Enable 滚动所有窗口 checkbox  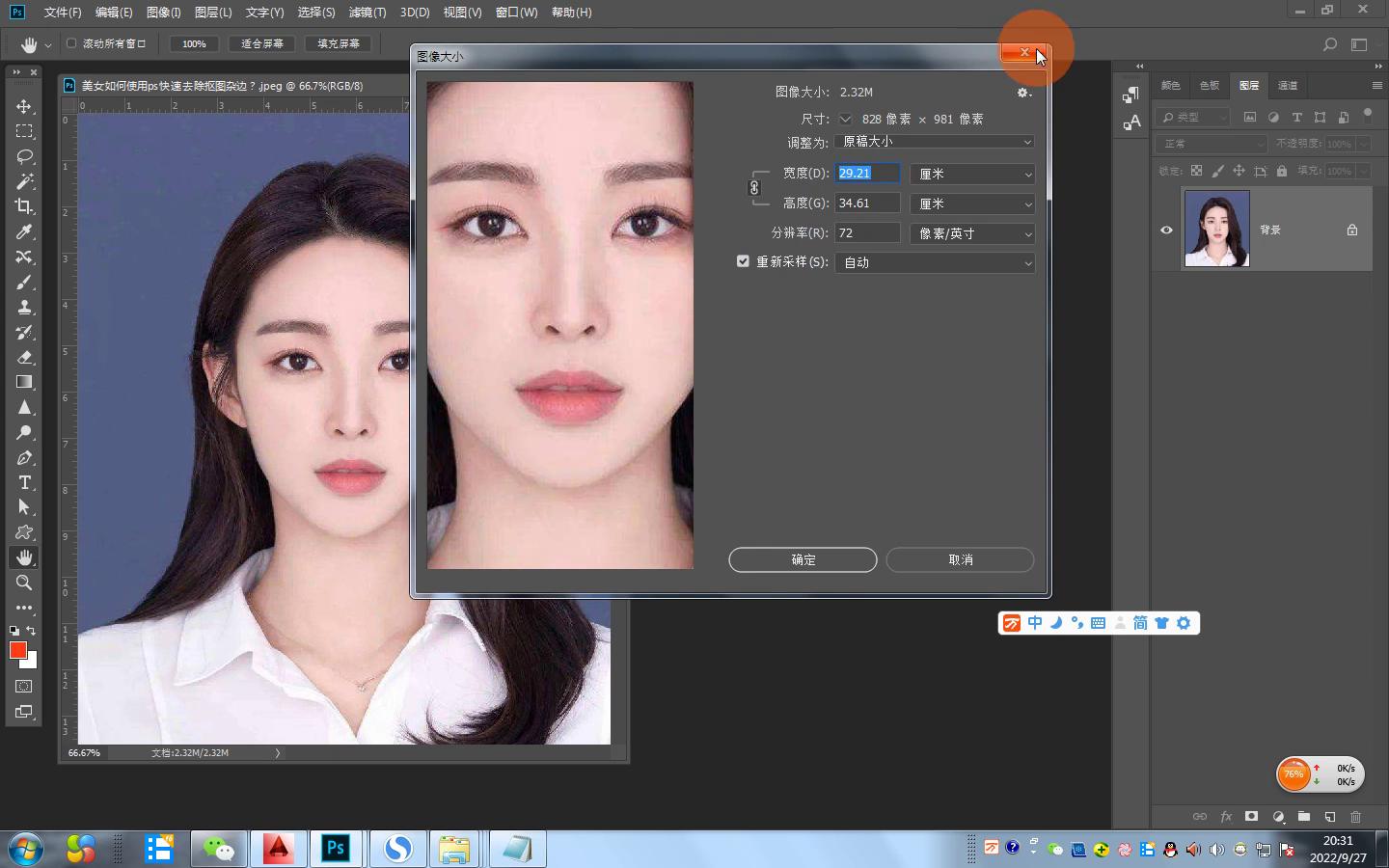71,43
